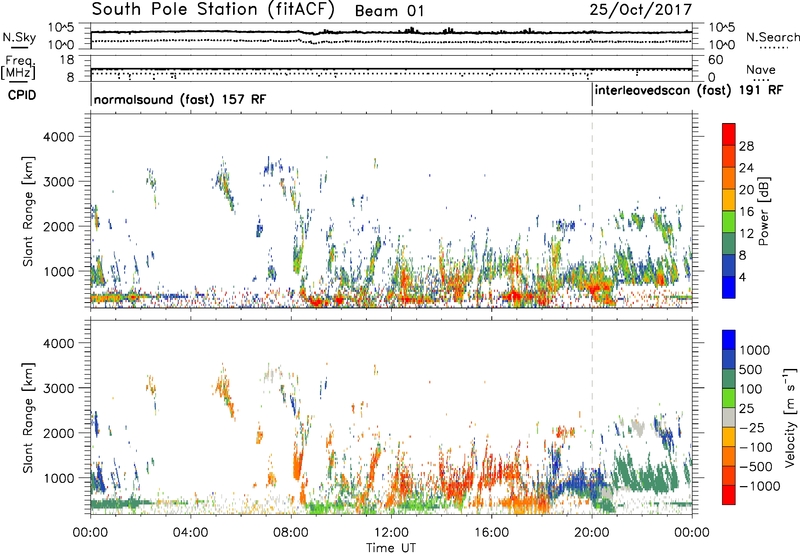Click the 'Velocity [m s⁻¹]' colorbar label

790,417
